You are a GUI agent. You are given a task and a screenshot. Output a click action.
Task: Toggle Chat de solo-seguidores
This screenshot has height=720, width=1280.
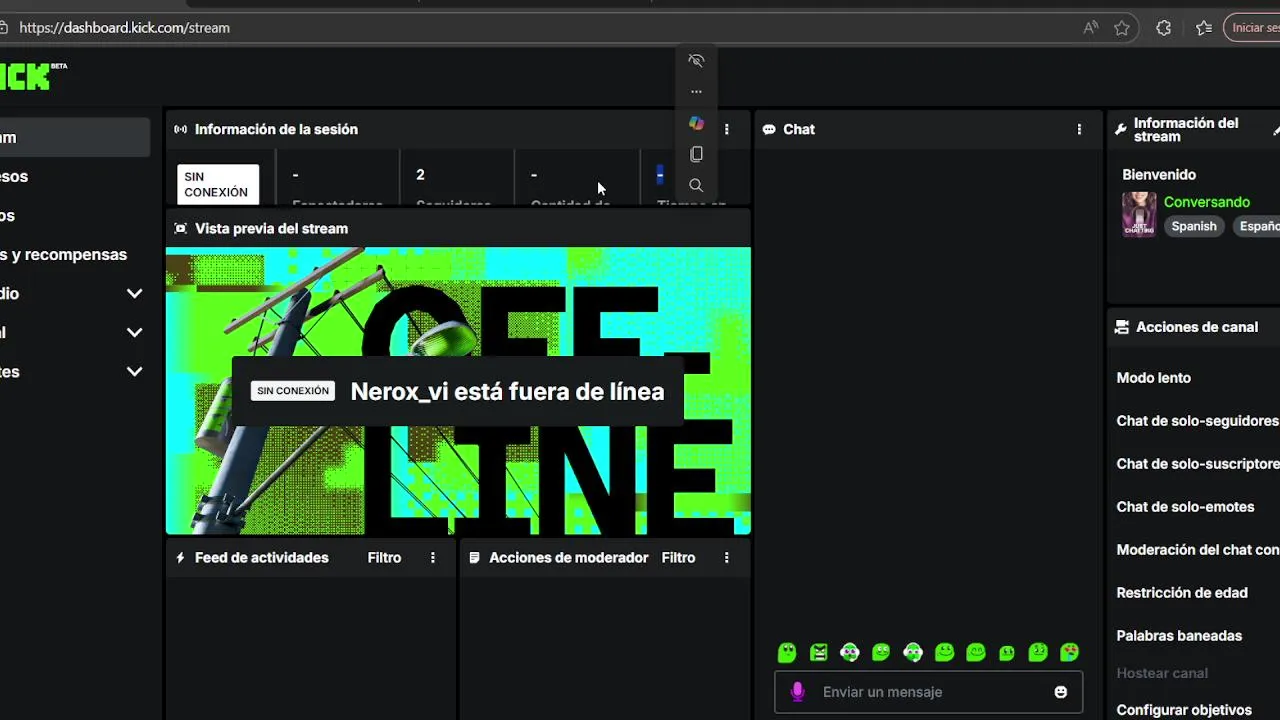1198,421
